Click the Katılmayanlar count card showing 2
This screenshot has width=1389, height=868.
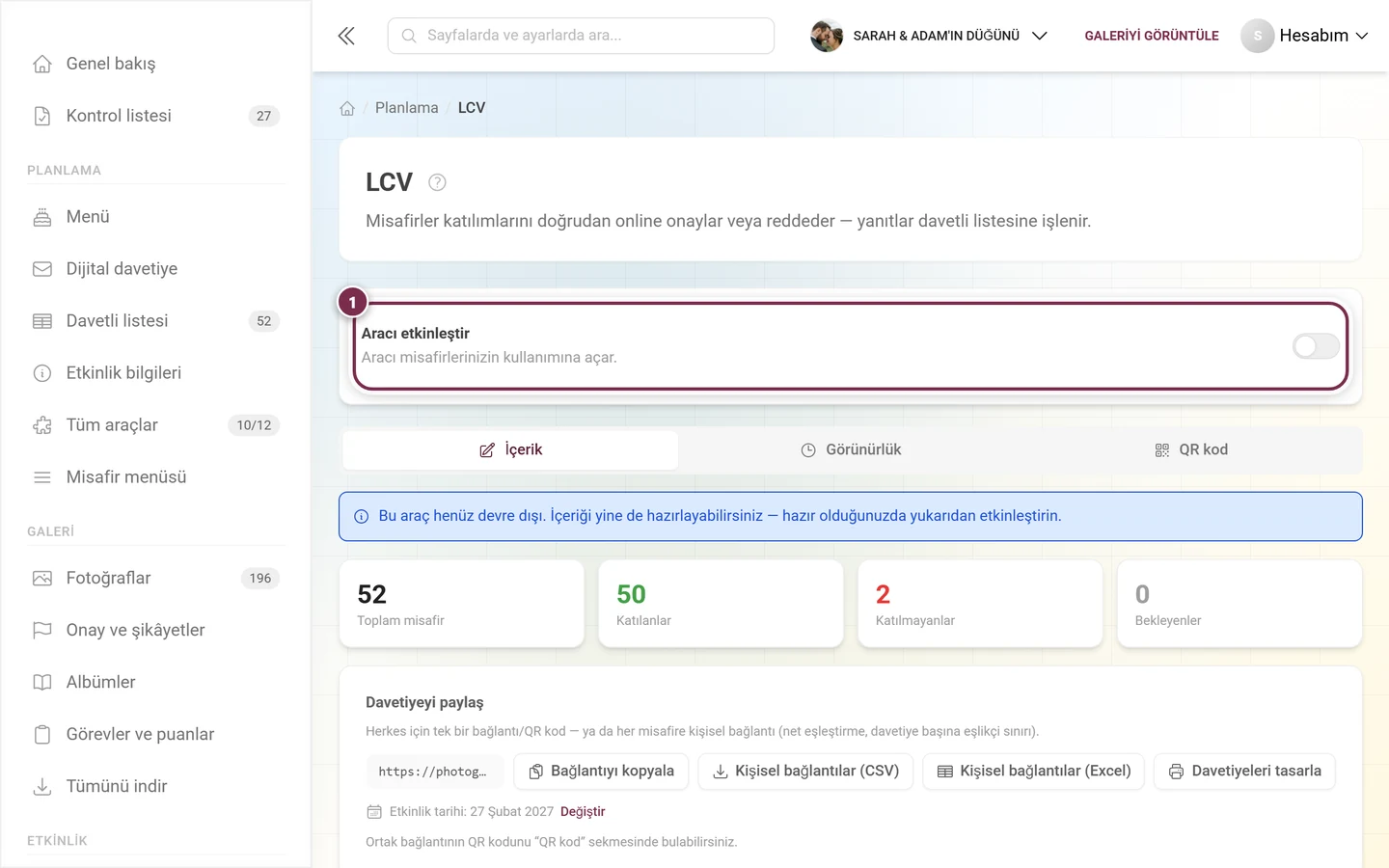click(980, 604)
